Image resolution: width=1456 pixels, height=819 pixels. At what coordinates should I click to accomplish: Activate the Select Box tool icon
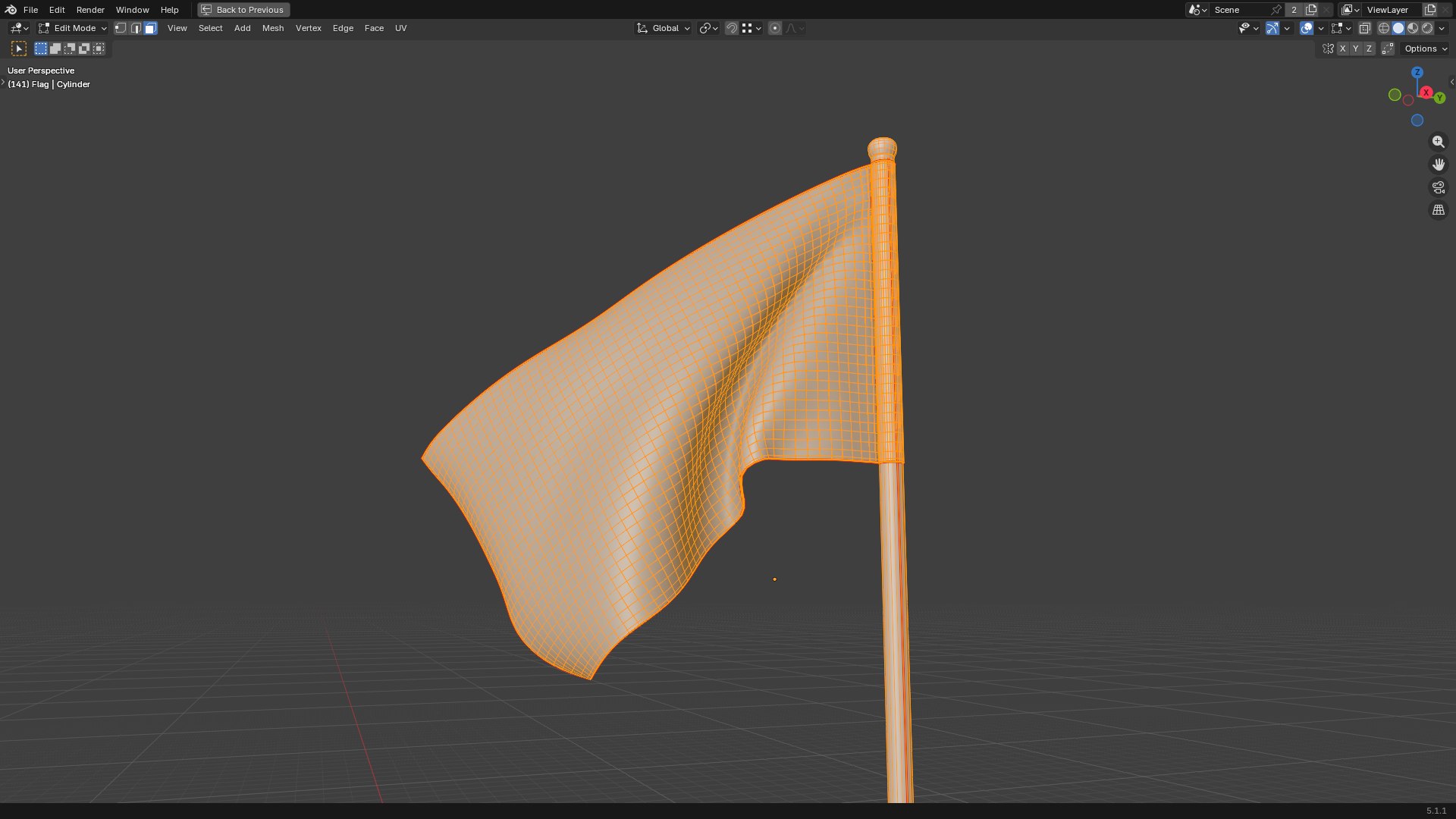click(19, 49)
